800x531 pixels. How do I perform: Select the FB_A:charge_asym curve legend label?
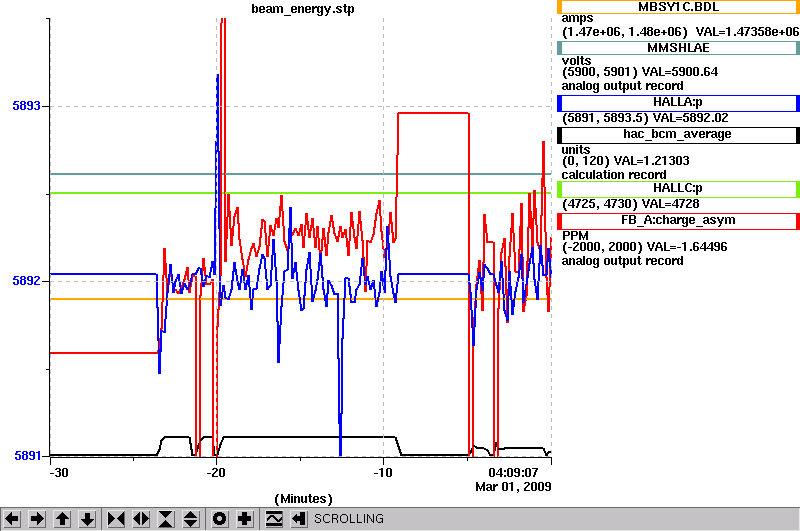678,221
